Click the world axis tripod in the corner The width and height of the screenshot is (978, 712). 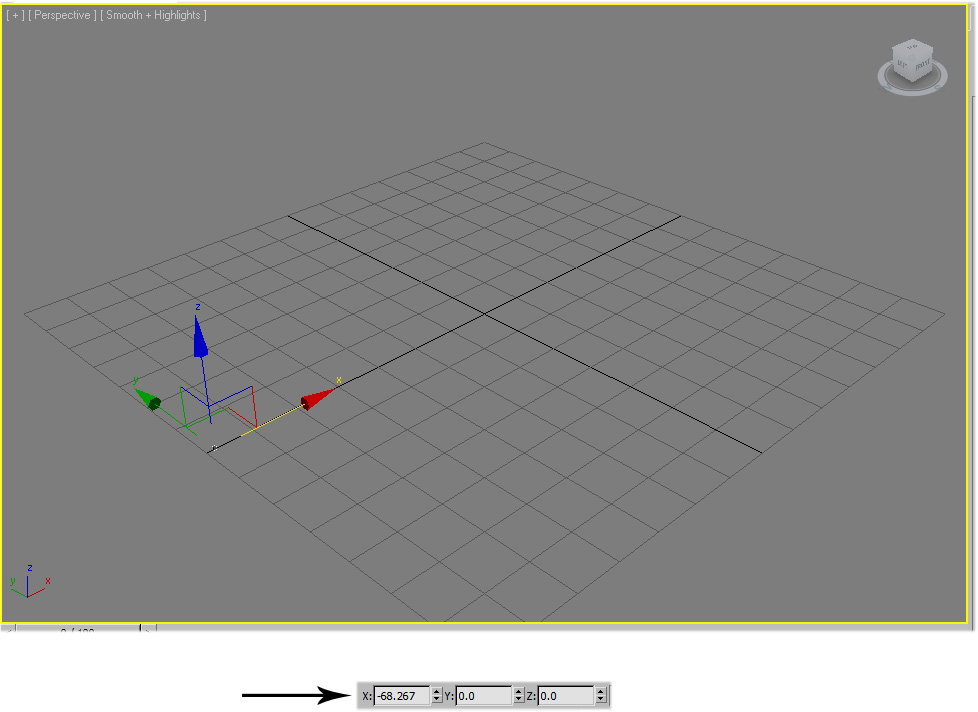pyautogui.click(x=30, y=580)
